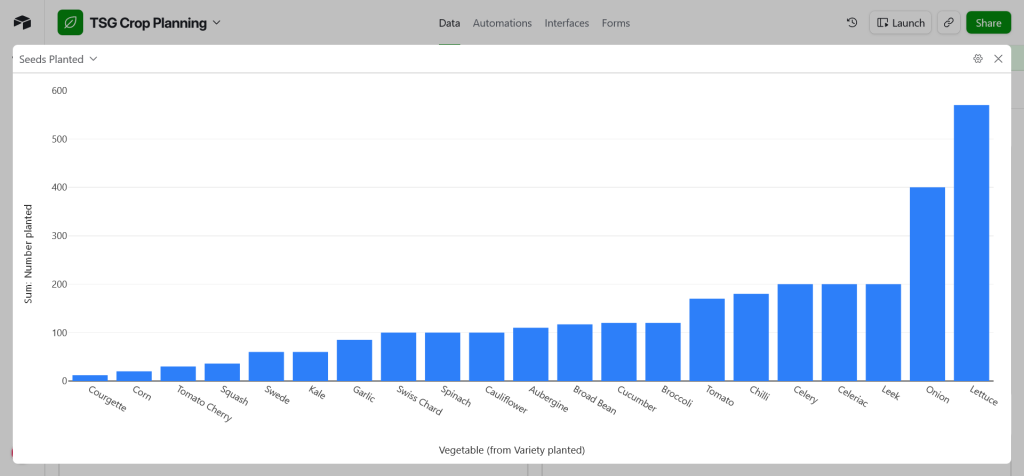Viewport: 1024px width, 476px height.
Task: Click the Tomato bar in the chart
Action: (x=707, y=340)
